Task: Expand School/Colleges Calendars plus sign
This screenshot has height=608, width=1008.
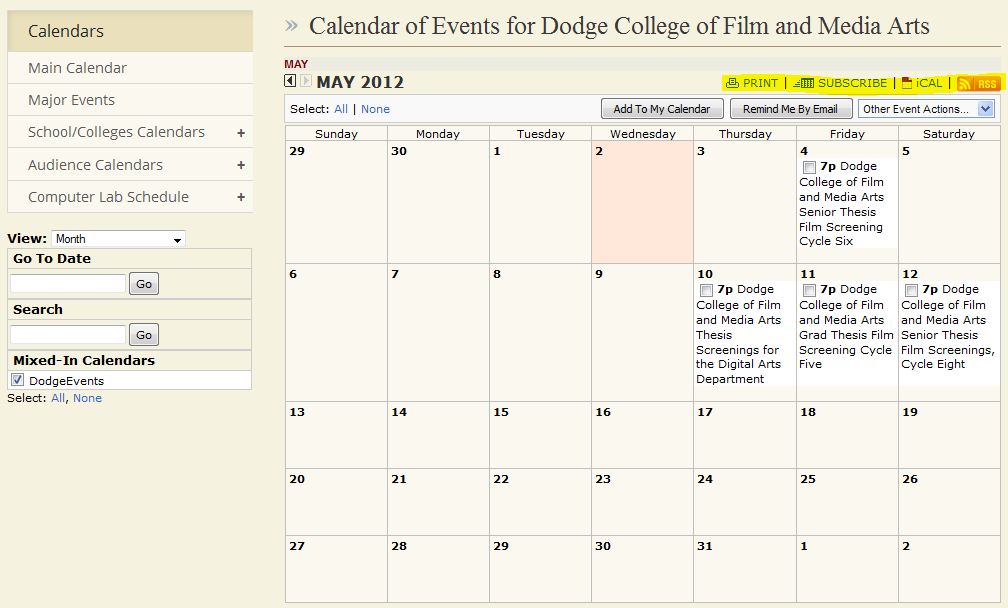Action: click(x=240, y=133)
